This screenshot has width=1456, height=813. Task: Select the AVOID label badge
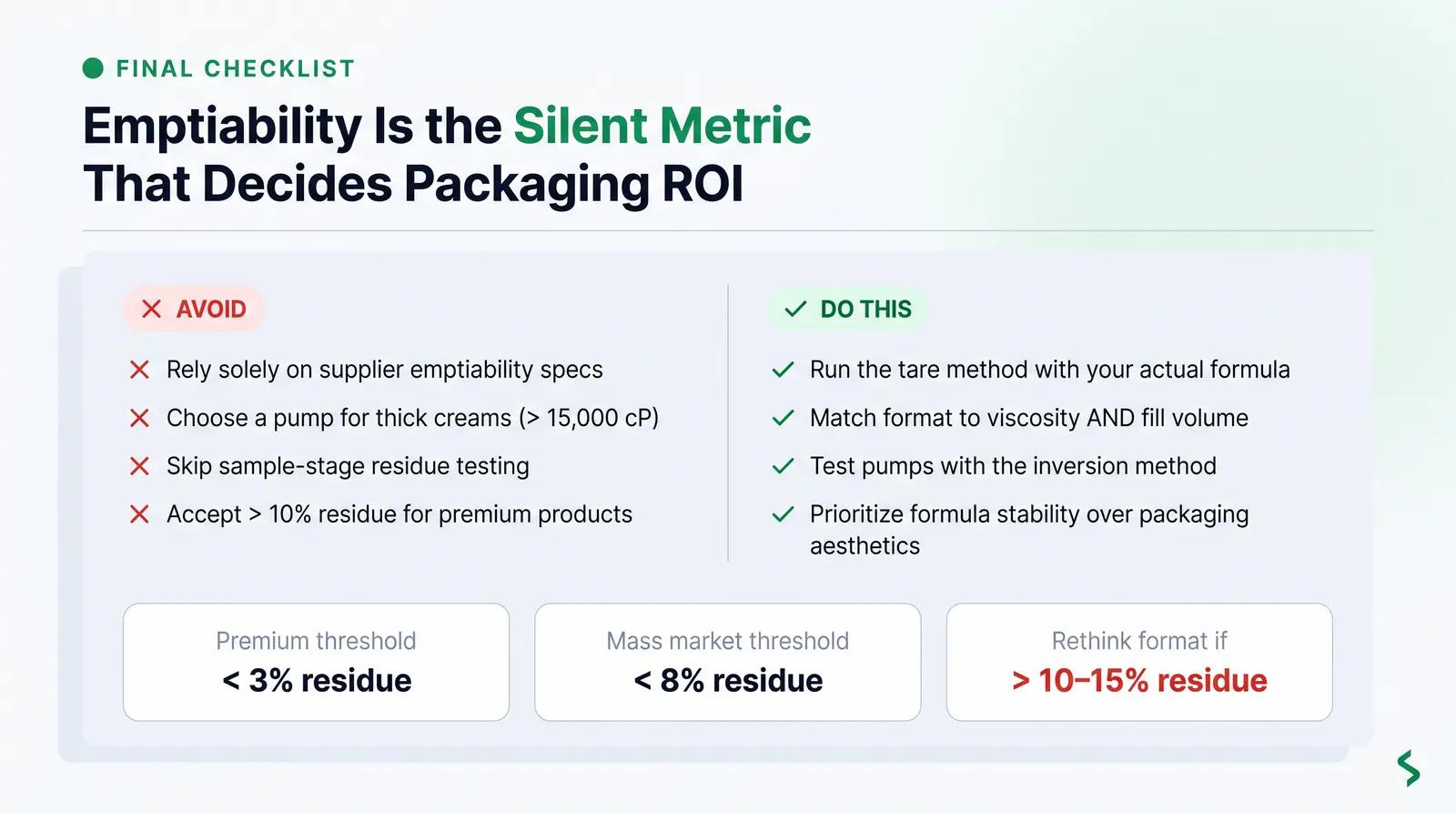[x=194, y=309]
